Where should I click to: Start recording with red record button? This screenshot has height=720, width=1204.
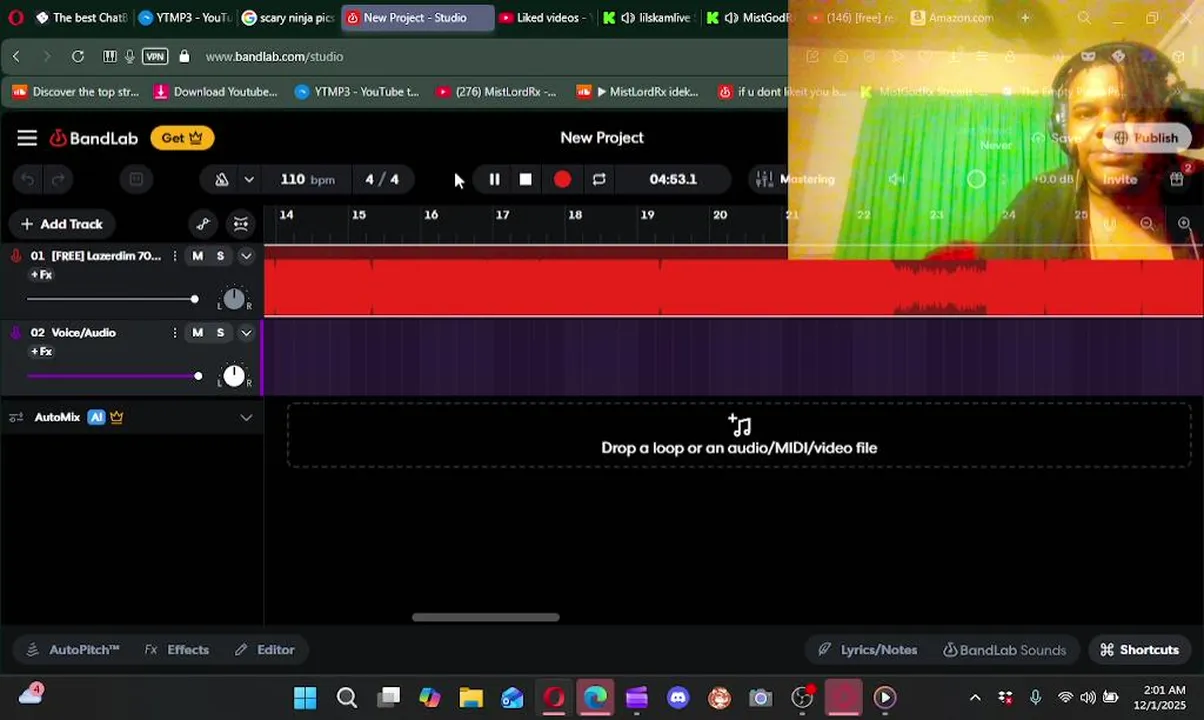[562, 179]
